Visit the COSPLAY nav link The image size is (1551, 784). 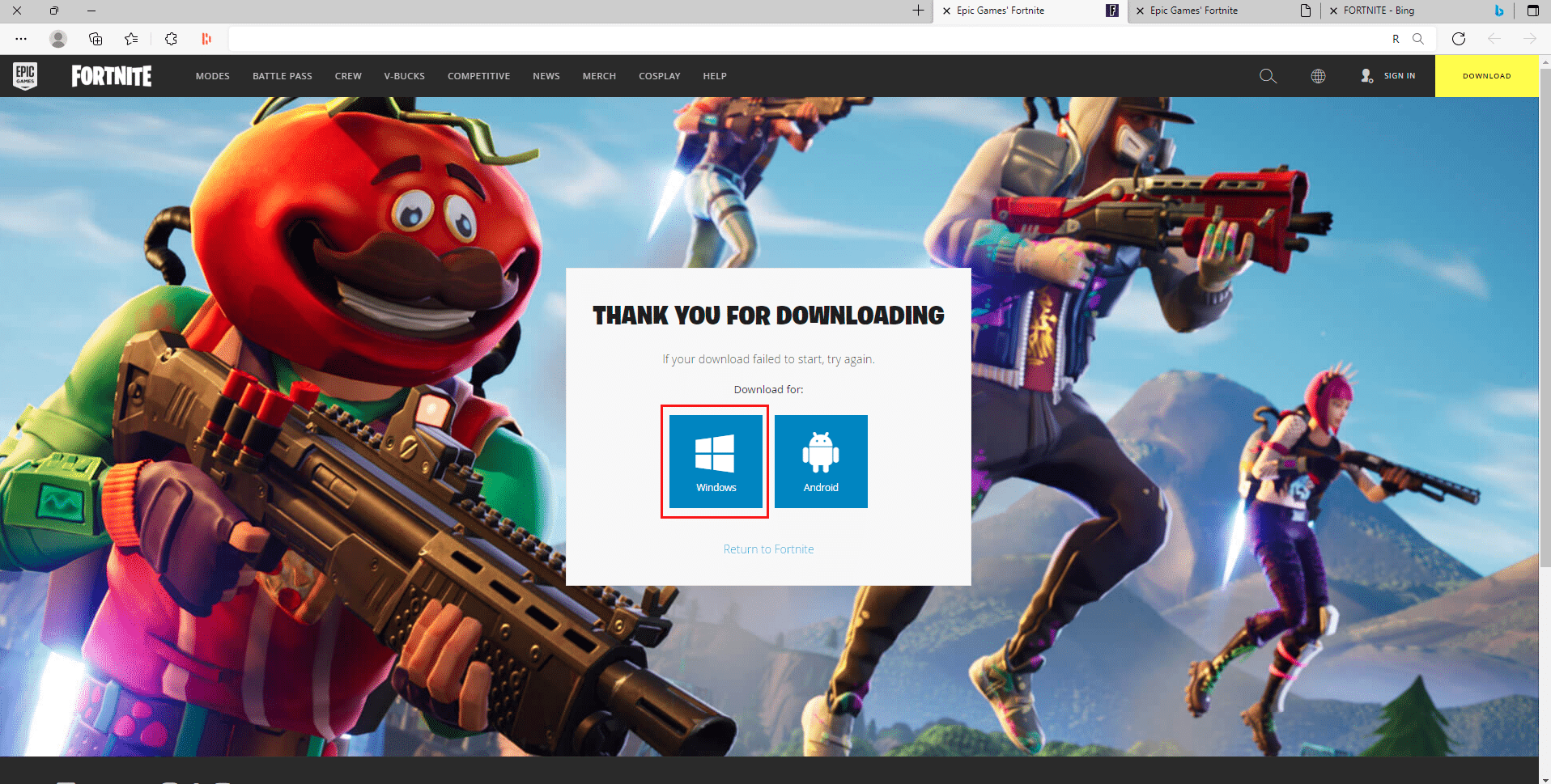point(659,76)
